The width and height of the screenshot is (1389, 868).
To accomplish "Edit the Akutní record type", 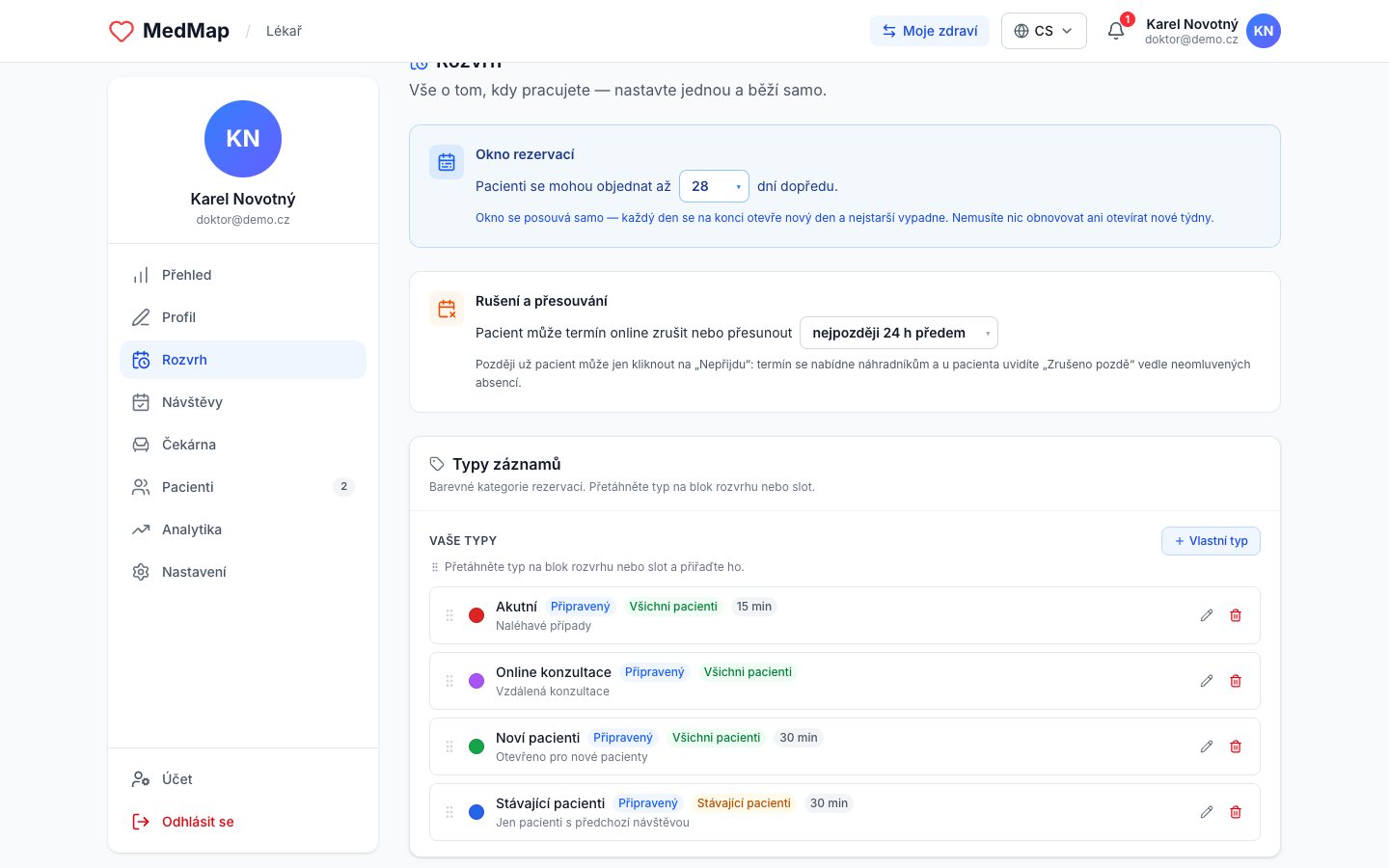I will click(x=1207, y=615).
